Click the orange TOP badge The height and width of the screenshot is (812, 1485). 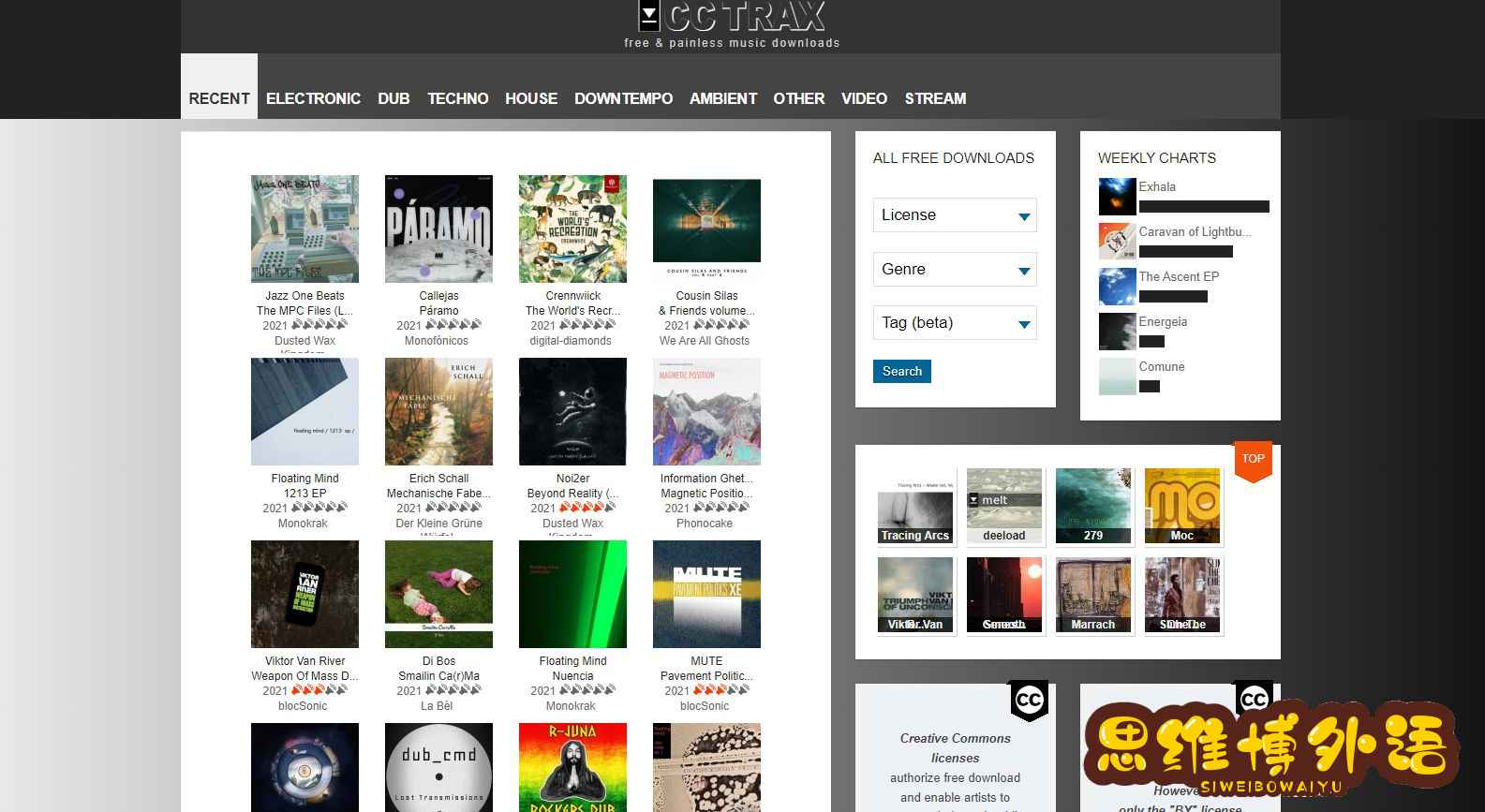pyautogui.click(x=1253, y=460)
